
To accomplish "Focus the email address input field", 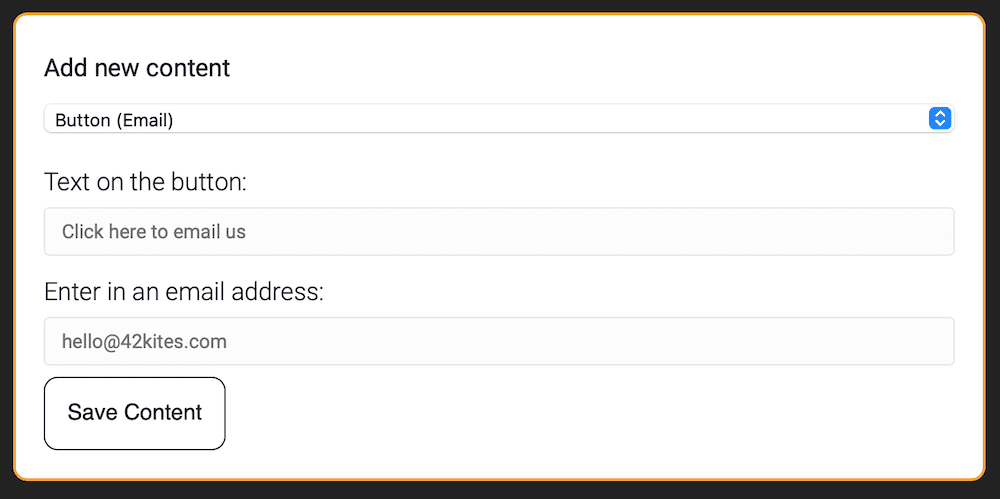I will click(x=498, y=342).
